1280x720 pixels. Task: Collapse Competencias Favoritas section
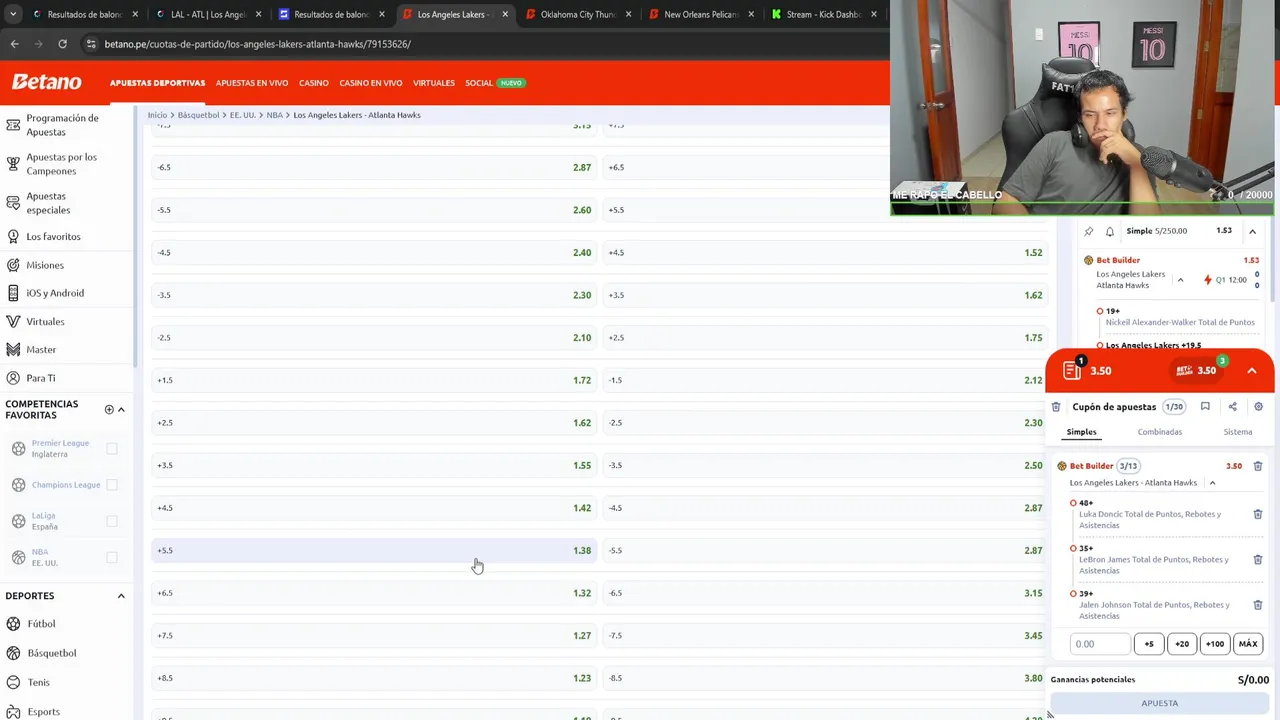121,409
